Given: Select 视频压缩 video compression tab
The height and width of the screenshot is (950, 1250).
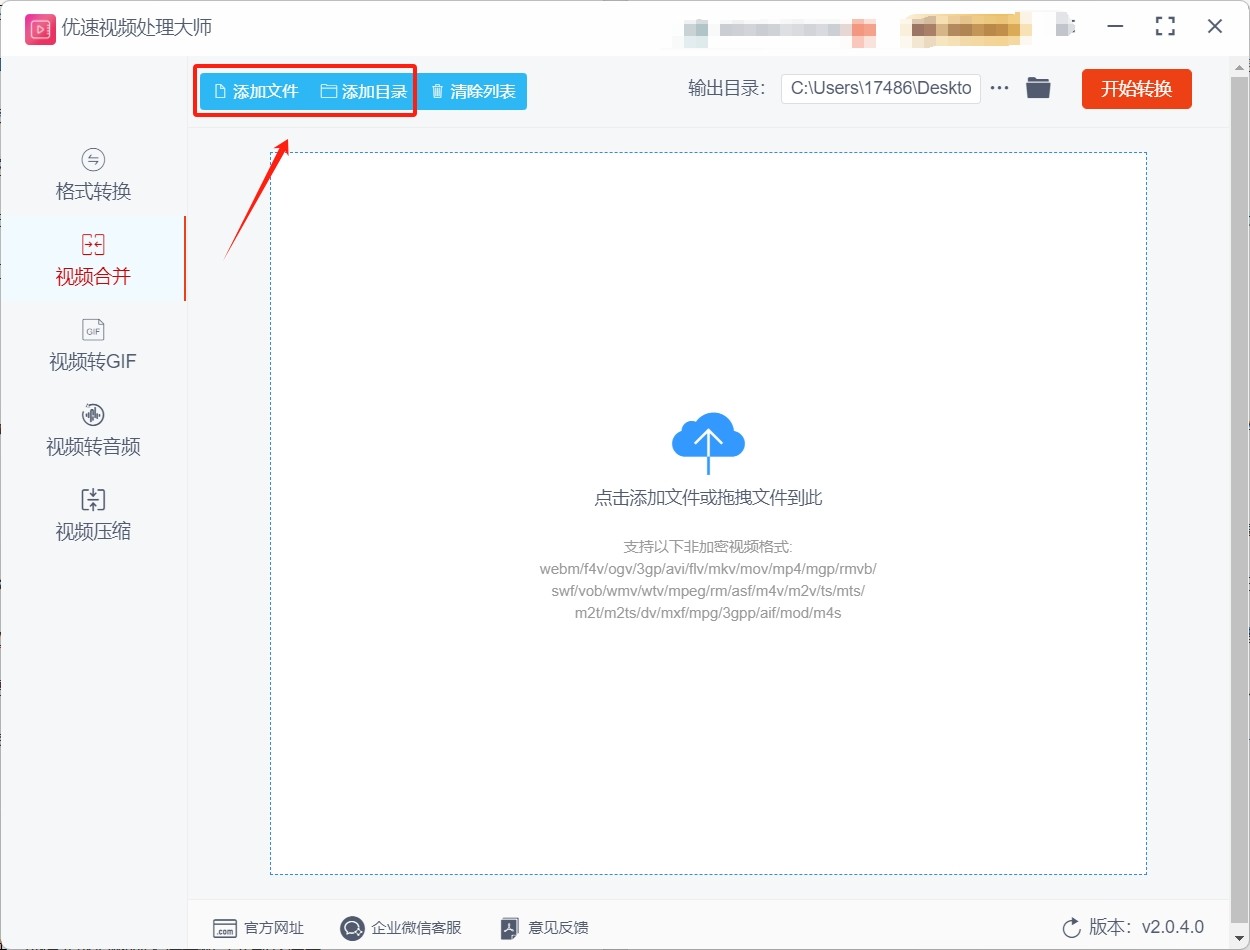Looking at the screenshot, I should (93, 516).
